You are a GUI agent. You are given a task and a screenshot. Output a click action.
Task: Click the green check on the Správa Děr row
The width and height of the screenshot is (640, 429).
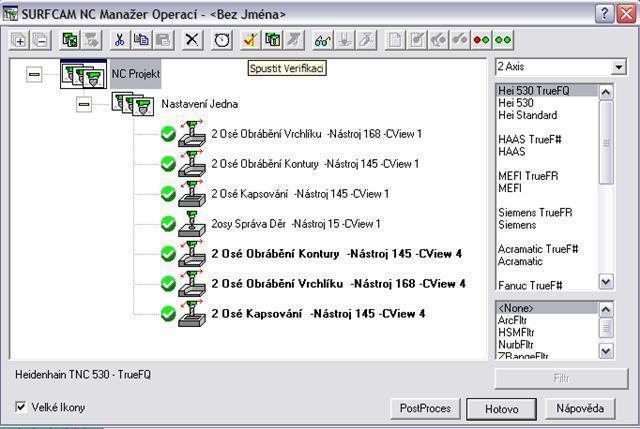(x=168, y=224)
